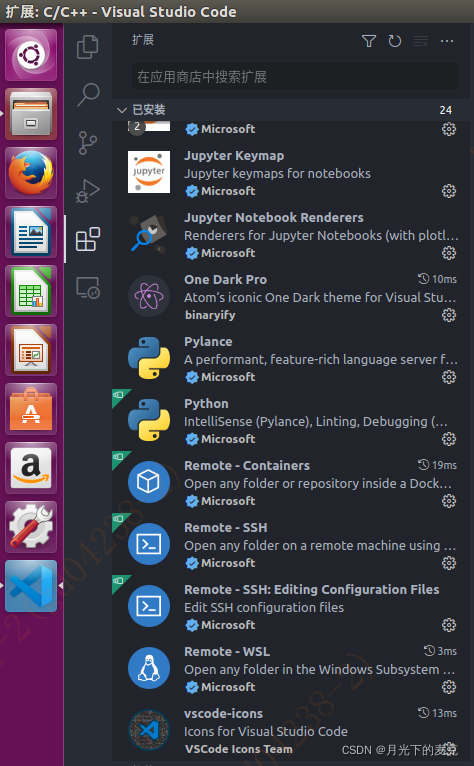474x766 pixels.
Task: Open vscode-icons extension title
Action: [x=223, y=714]
